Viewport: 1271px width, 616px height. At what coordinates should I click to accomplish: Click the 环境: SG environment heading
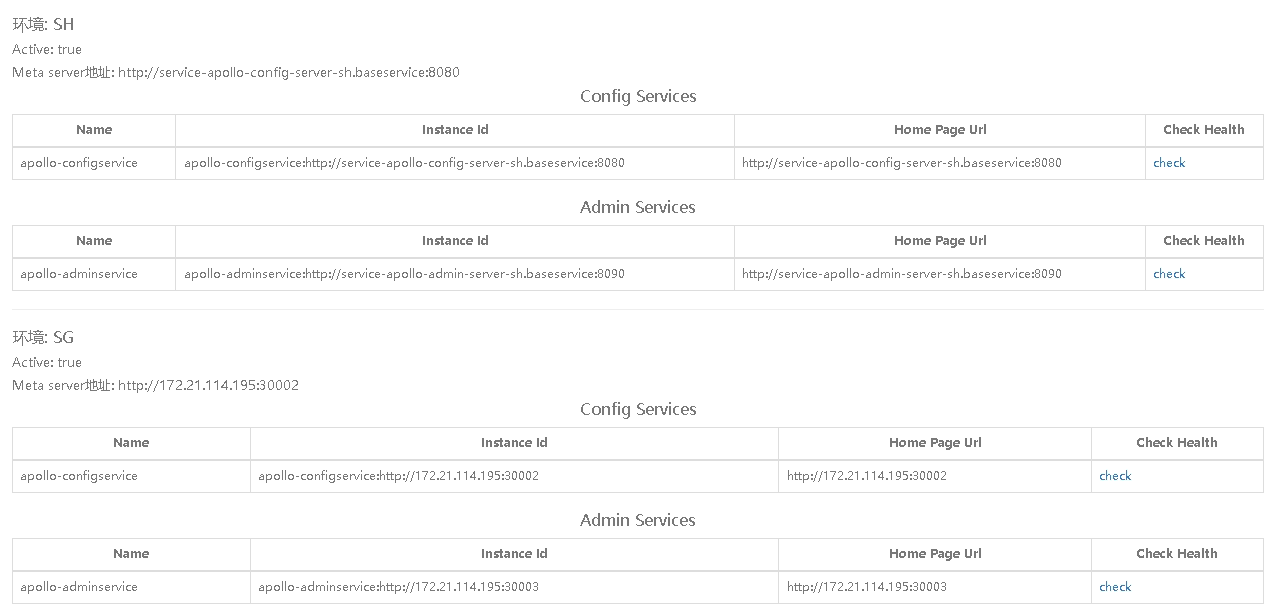[x=43, y=338]
